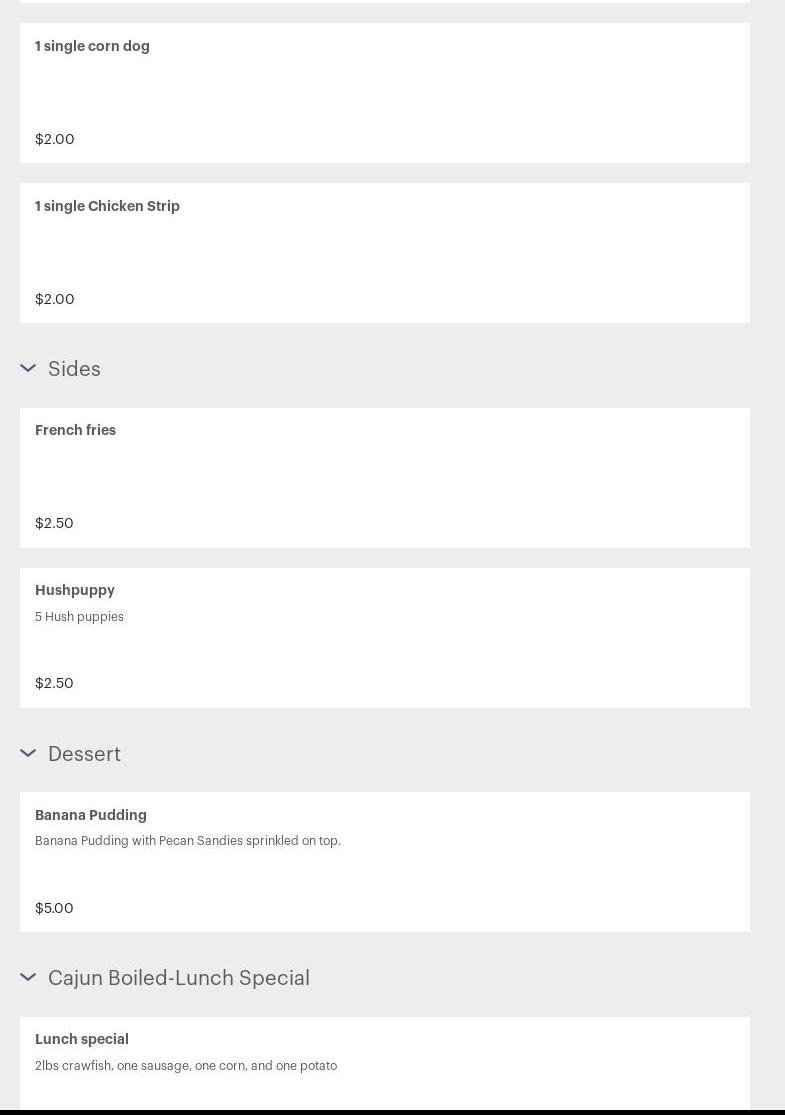Click the $2.00 price on corn dog

click(55, 139)
